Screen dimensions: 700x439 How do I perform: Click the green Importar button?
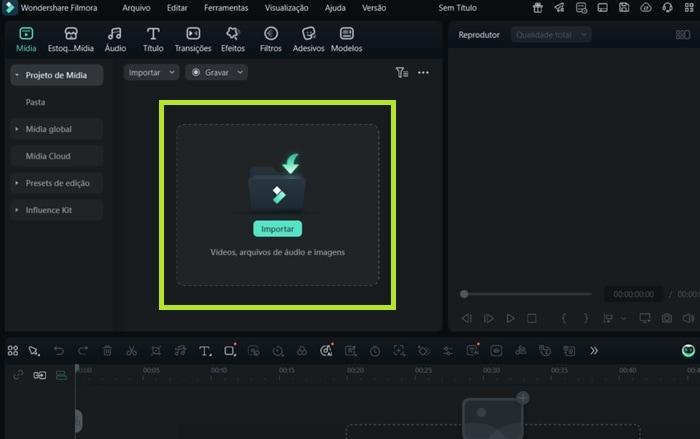[x=277, y=229]
